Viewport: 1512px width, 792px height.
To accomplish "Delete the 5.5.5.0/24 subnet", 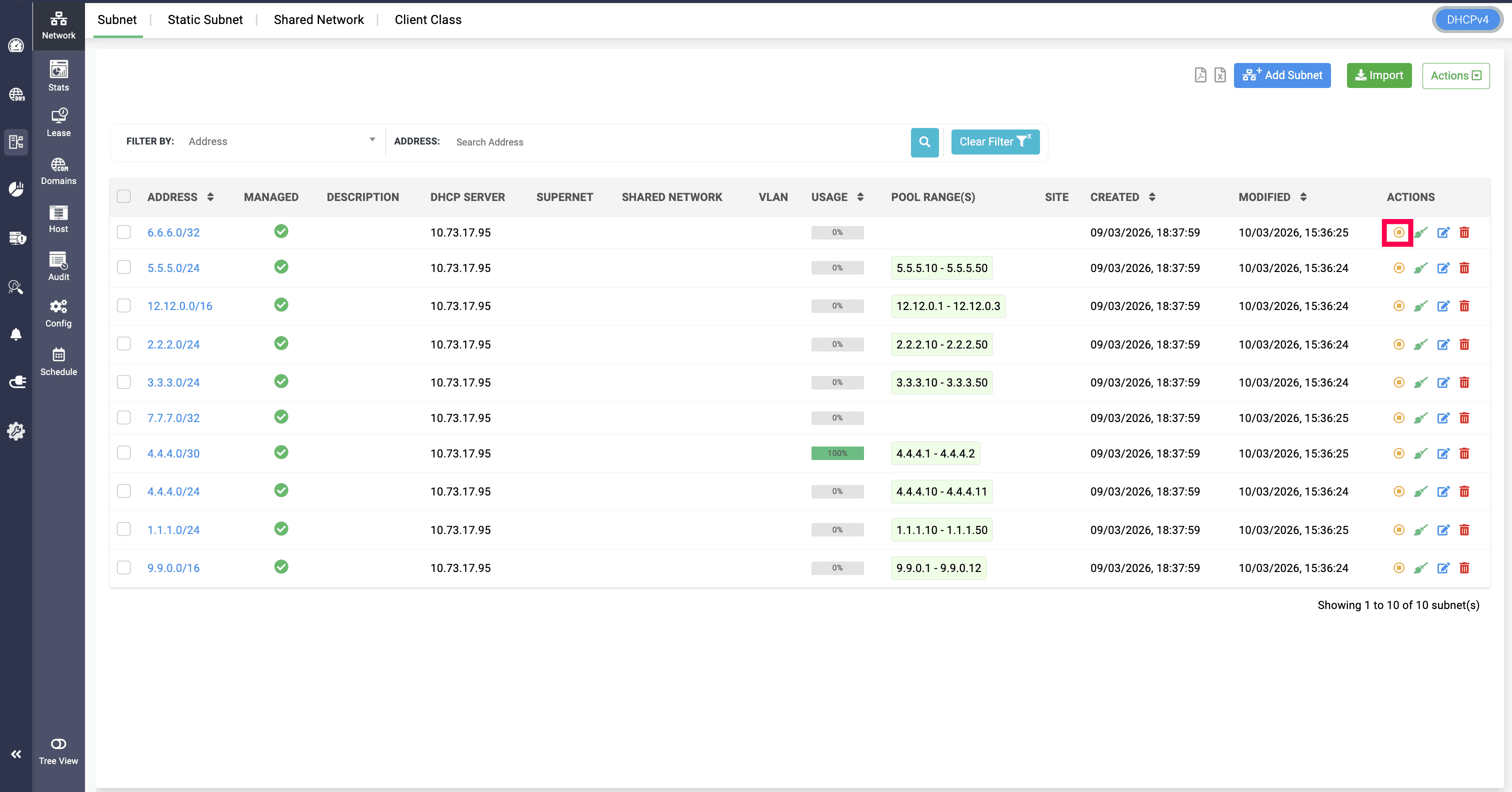I will pos(1464,267).
